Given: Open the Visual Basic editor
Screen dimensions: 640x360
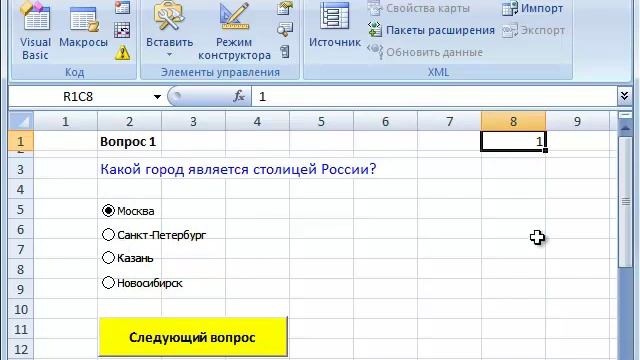Looking at the screenshot, I should pyautogui.click(x=36, y=31).
